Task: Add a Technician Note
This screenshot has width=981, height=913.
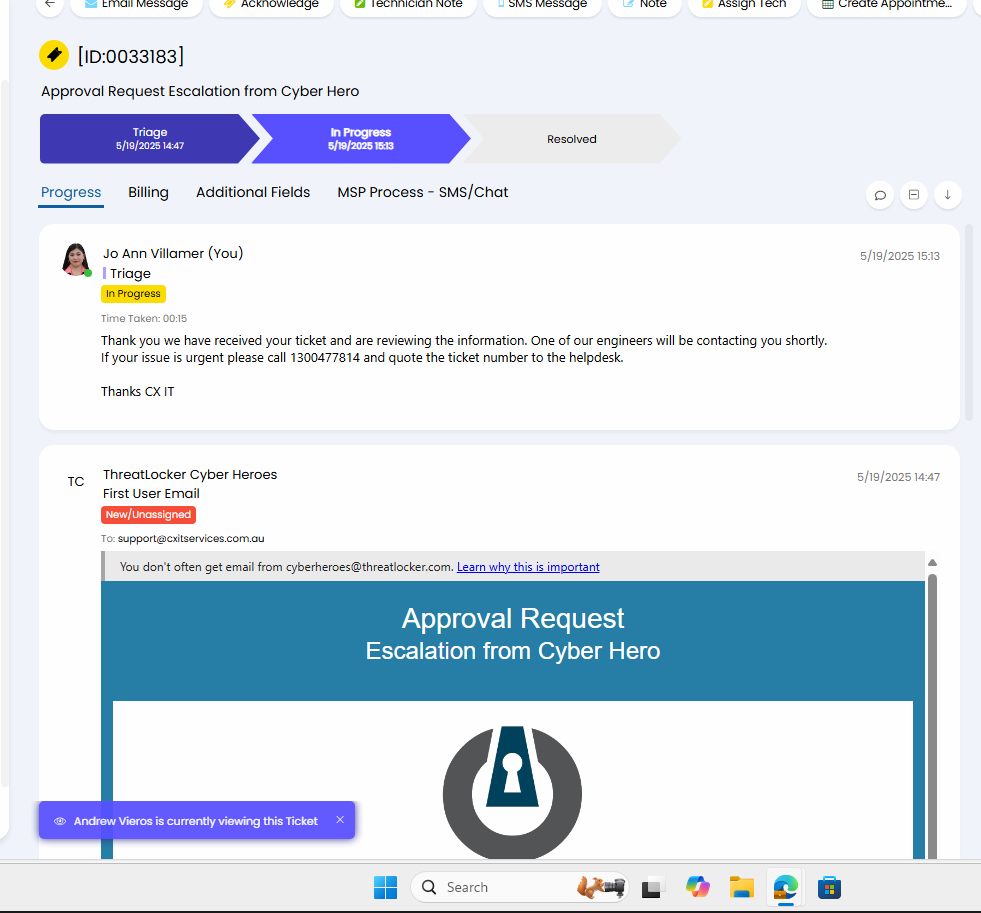Action: tap(408, 4)
